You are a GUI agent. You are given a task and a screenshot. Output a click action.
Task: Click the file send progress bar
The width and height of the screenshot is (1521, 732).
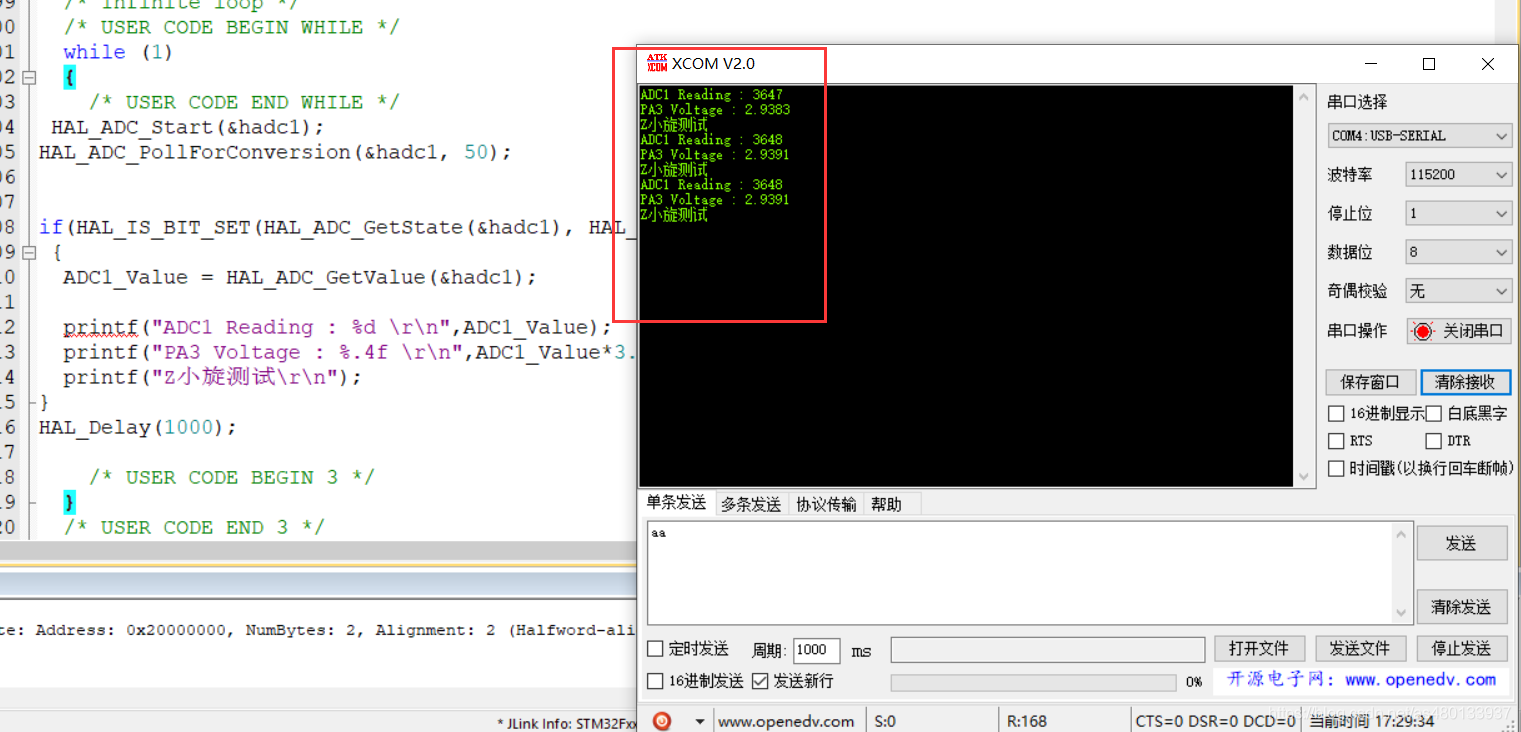pos(1033,682)
